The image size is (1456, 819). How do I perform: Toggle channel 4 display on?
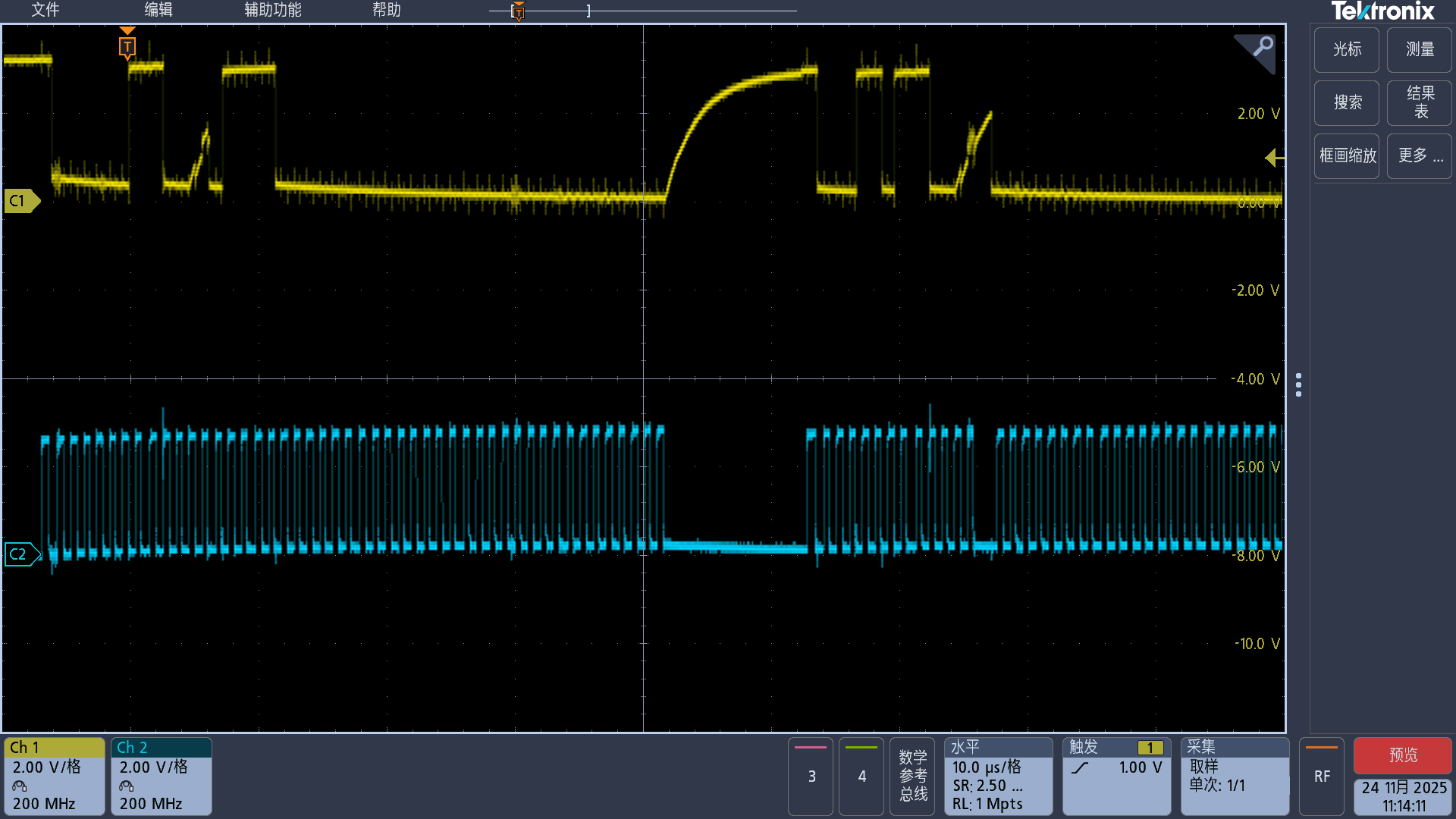861,775
